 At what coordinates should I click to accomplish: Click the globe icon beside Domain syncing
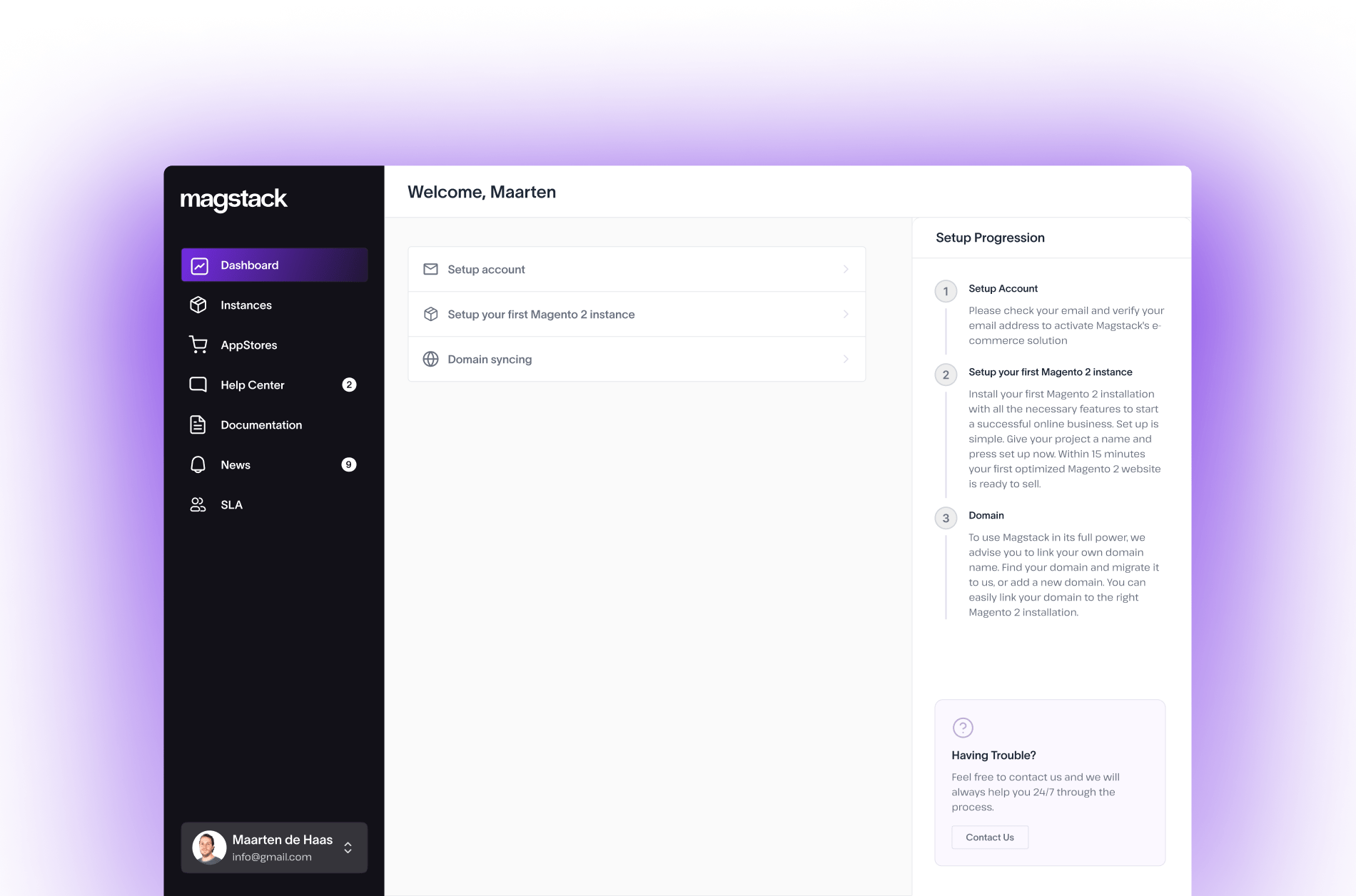430,359
